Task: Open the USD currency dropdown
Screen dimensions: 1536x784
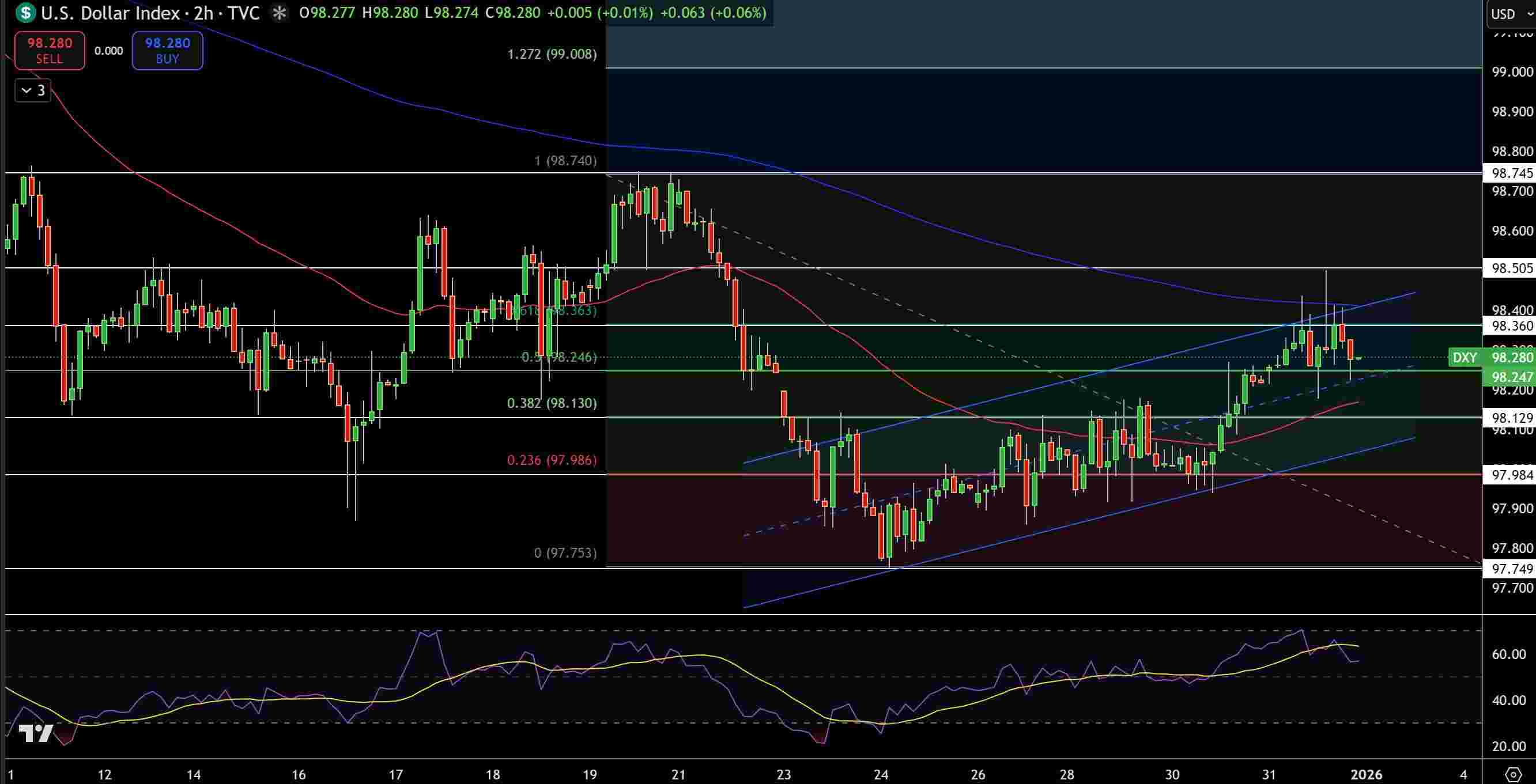Action: coord(1511,14)
